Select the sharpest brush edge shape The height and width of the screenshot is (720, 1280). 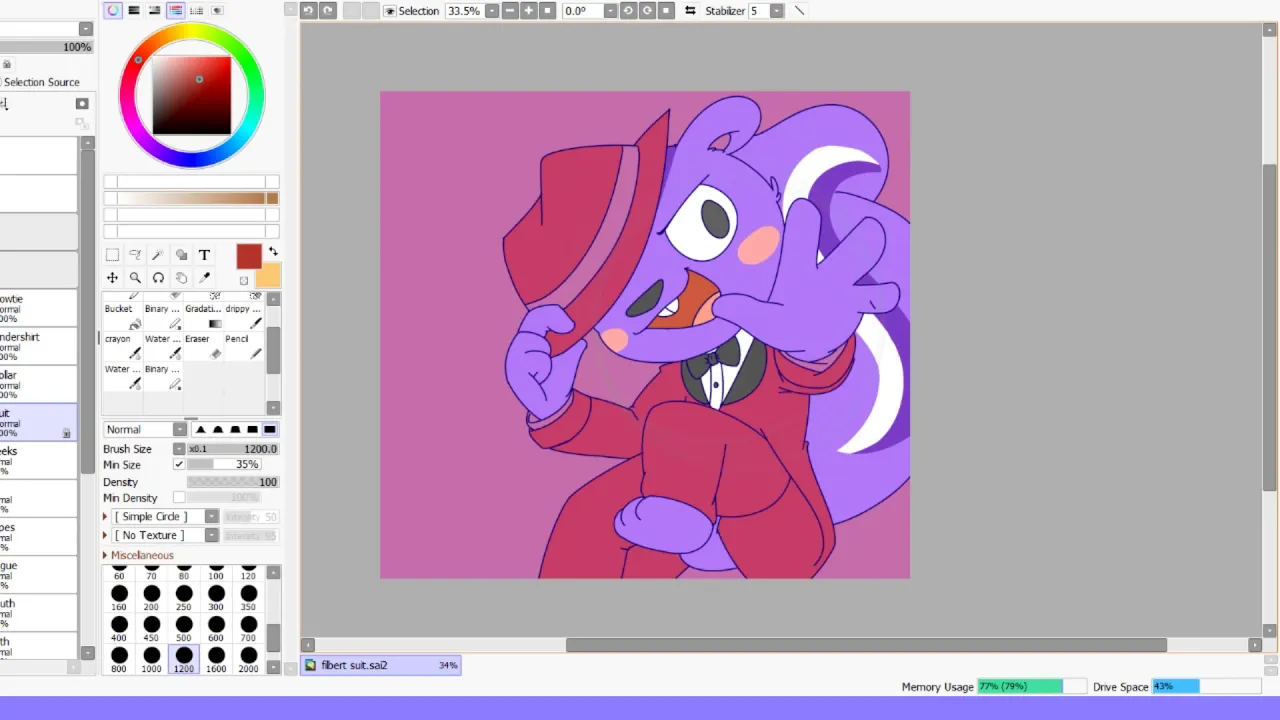(x=201, y=429)
